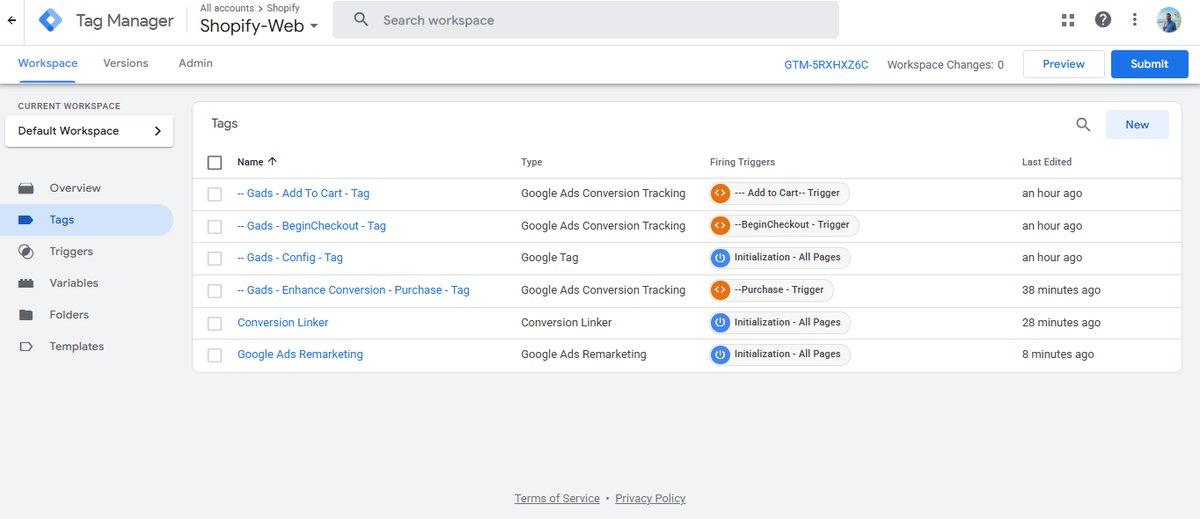The height and width of the screenshot is (519, 1200).
Task: Open the GTM-5RXHXZ6C container ID link
Action: click(x=826, y=64)
